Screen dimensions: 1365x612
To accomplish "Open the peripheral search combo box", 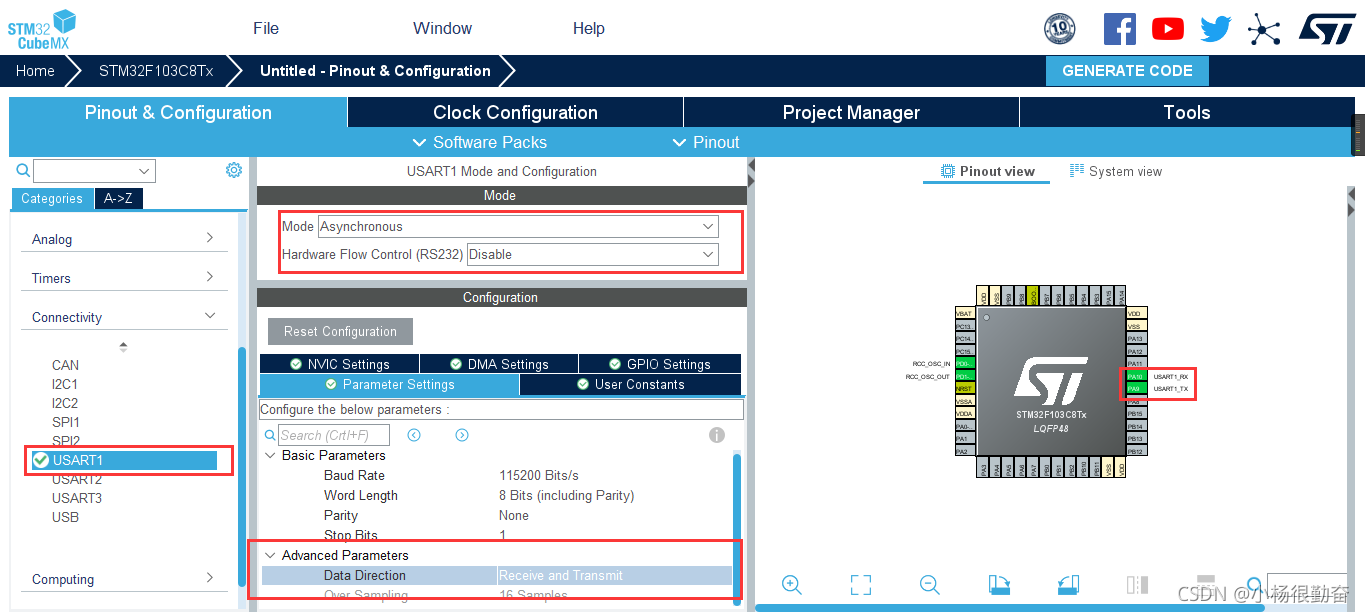I will 94,171.
